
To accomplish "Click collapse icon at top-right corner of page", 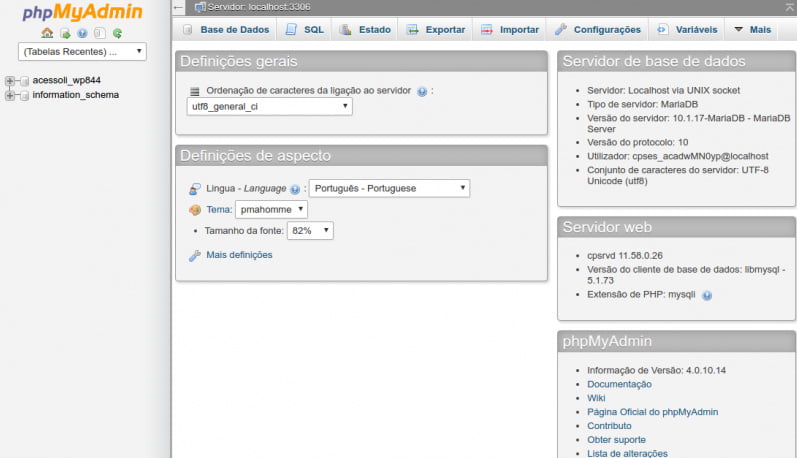I will click(x=789, y=7).
